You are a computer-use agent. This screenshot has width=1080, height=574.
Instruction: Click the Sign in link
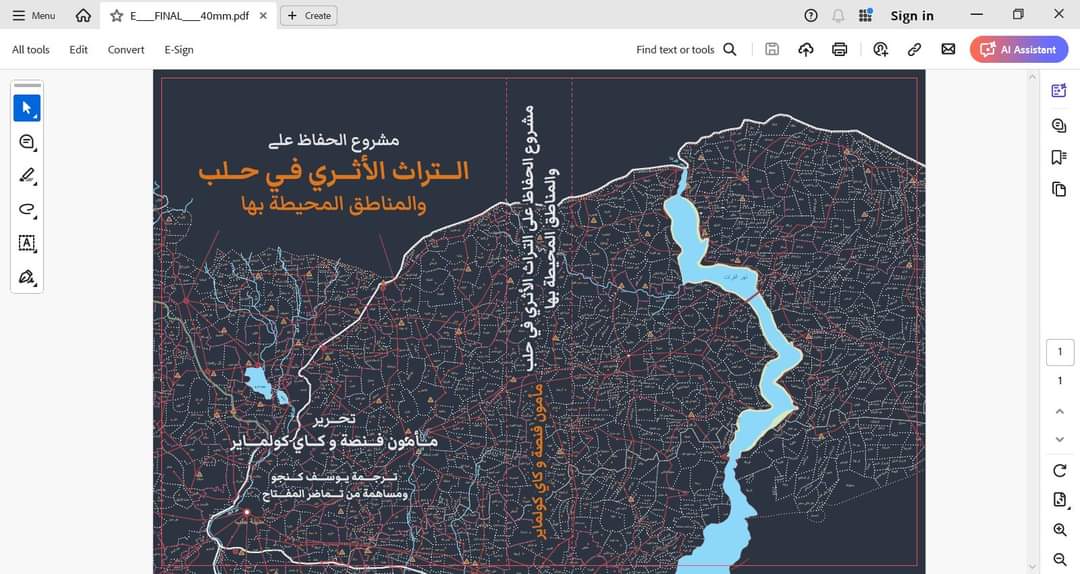pyautogui.click(x=912, y=15)
